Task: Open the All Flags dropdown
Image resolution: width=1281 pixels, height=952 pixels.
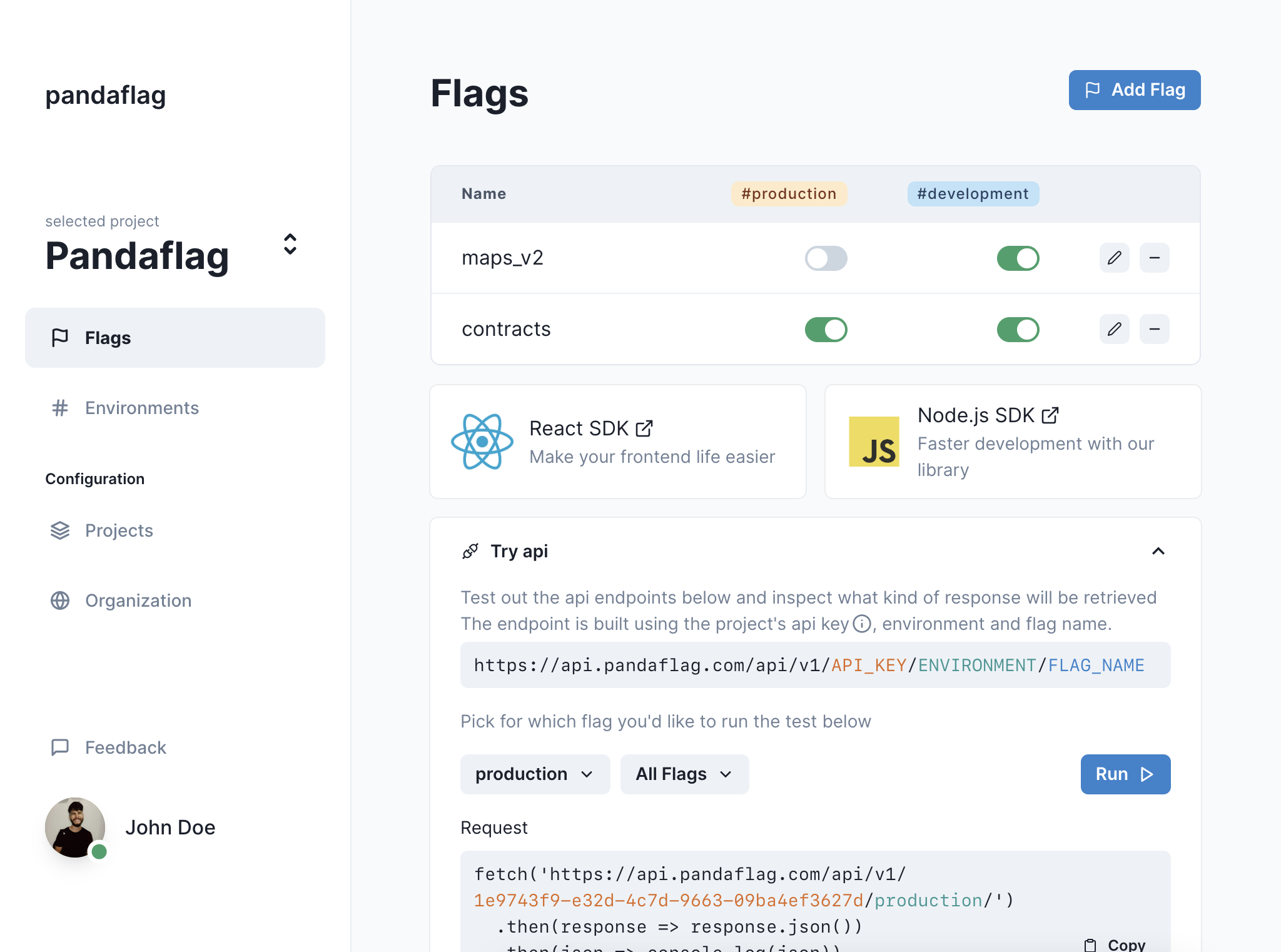Action: tap(684, 774)
